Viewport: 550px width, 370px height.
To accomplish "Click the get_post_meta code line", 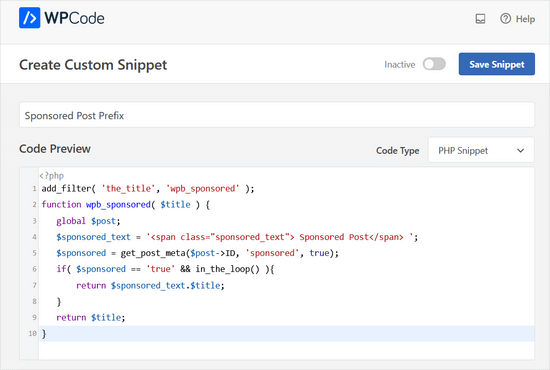I will coord(197,253).
